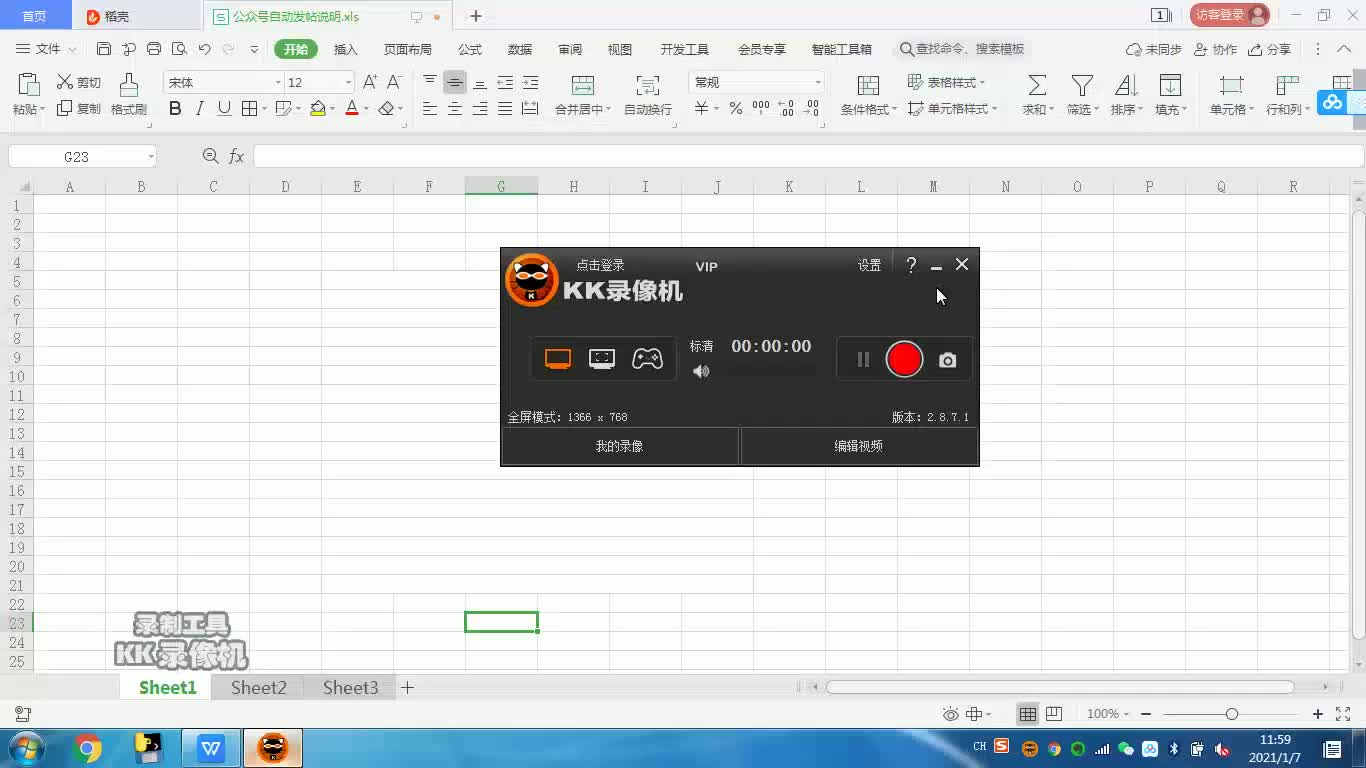The height and width of the screenshot is (768, 1366).
Task: Click the help question mark in KK recorder
Action: point(911,265)
